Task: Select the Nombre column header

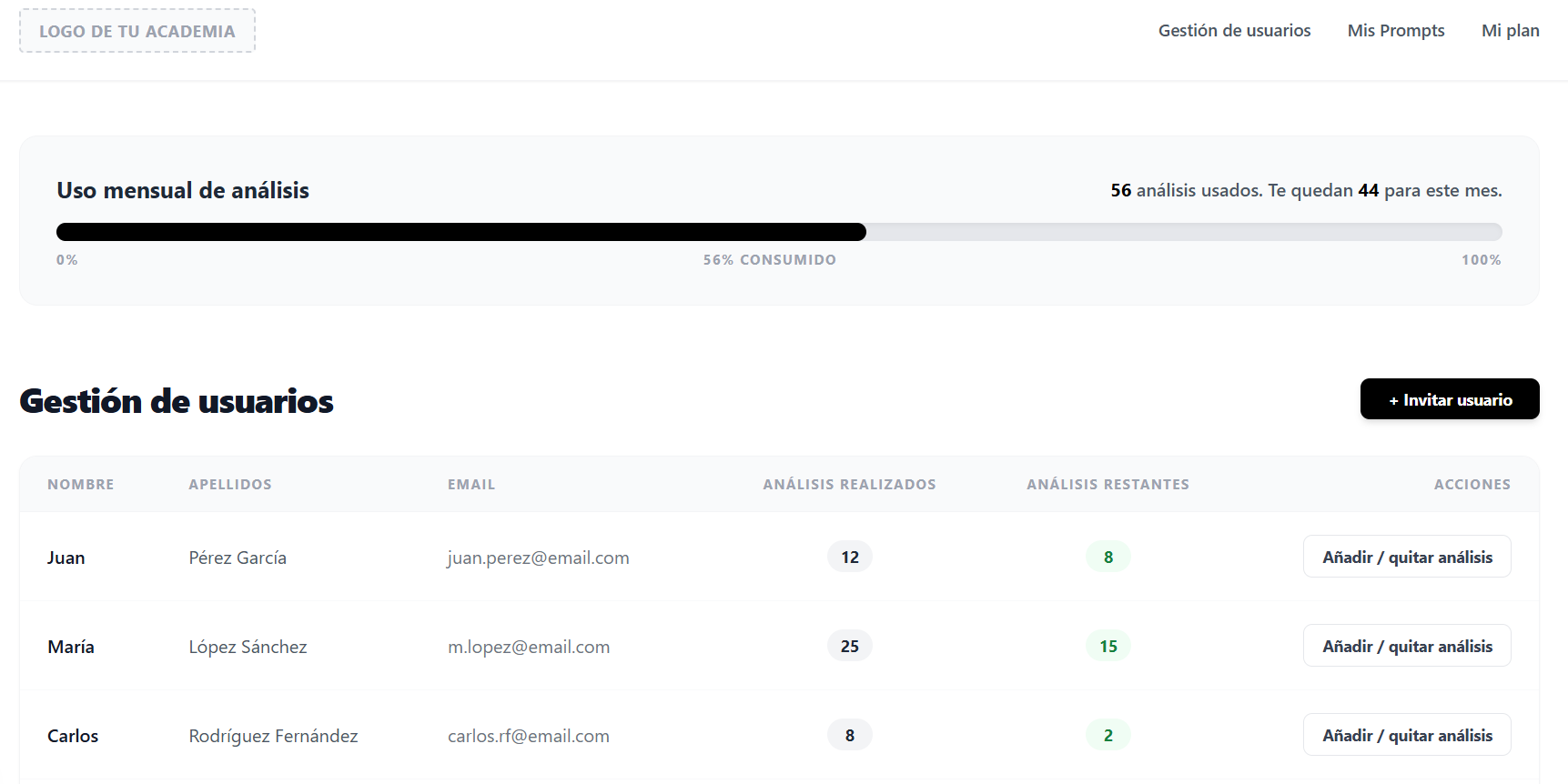Action: click(81, 485)
